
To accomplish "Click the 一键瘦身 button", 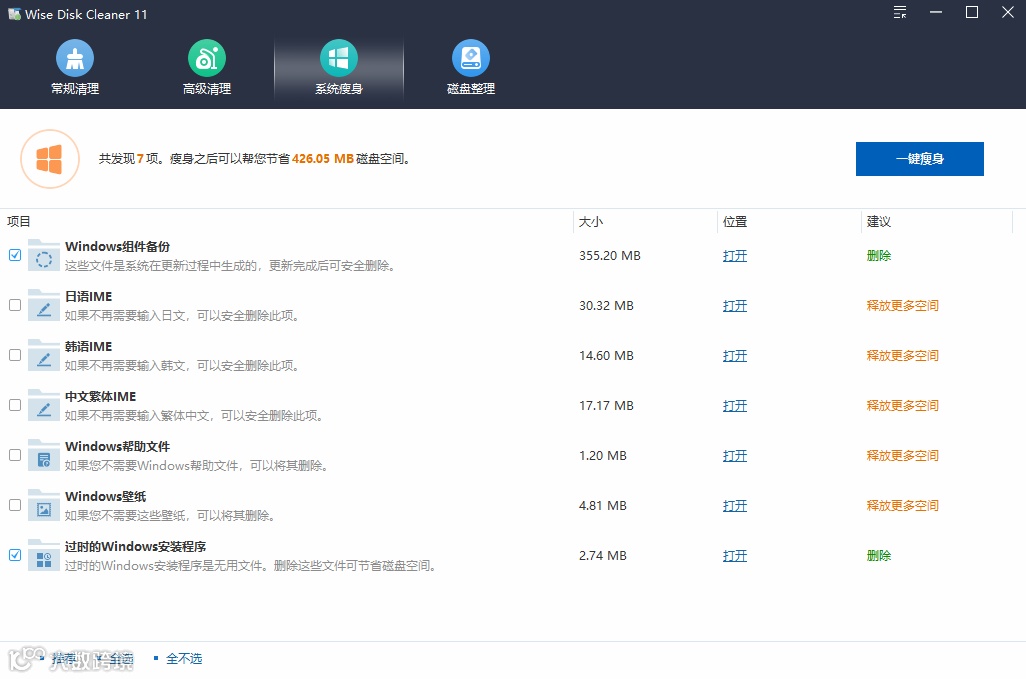I will (919, 159).
